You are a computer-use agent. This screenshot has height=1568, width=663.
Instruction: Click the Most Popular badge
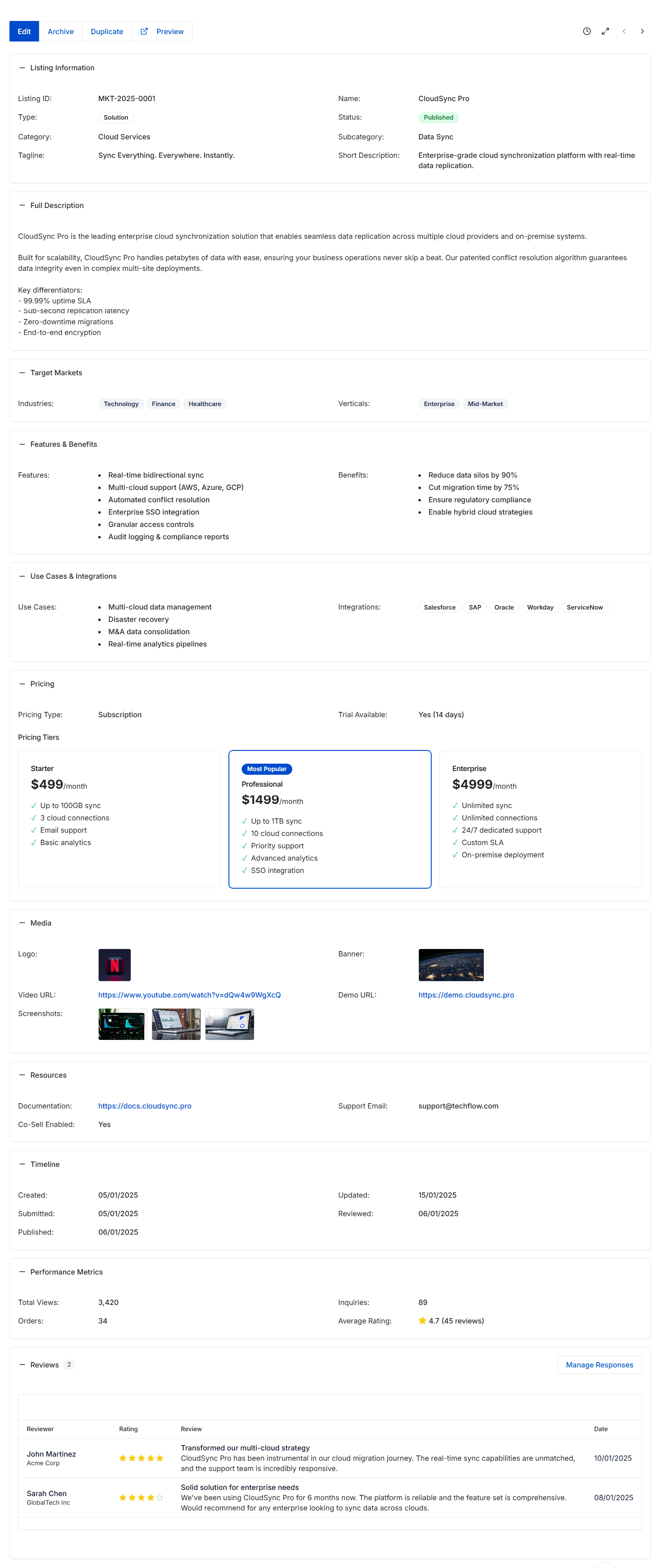tap(267, 769)
